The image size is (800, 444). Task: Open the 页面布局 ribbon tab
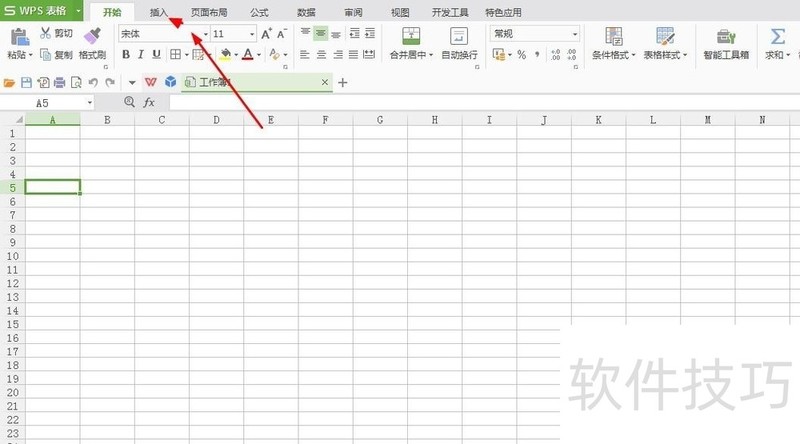click(x=209, y=12)
